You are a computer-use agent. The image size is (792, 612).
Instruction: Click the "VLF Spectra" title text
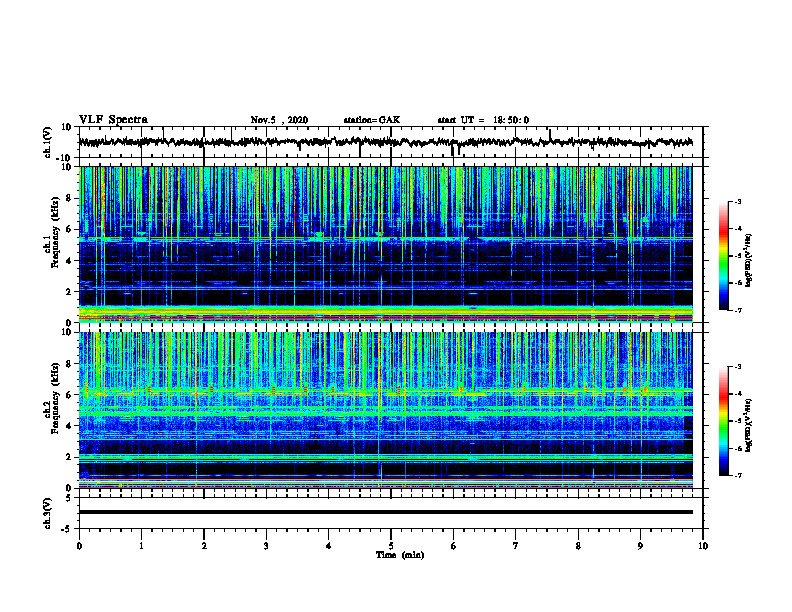click(113, 120)
